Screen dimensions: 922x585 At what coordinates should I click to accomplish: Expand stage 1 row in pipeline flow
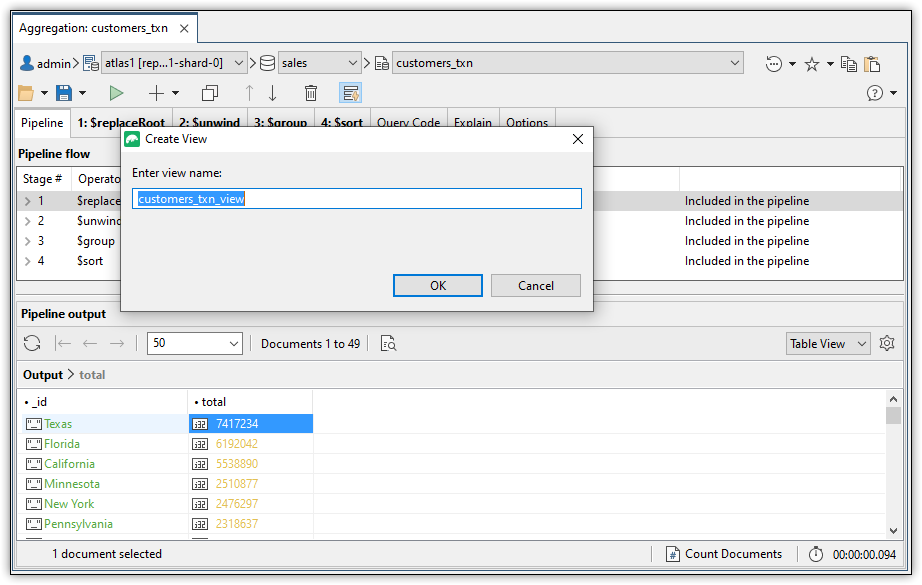click(28, 201)
